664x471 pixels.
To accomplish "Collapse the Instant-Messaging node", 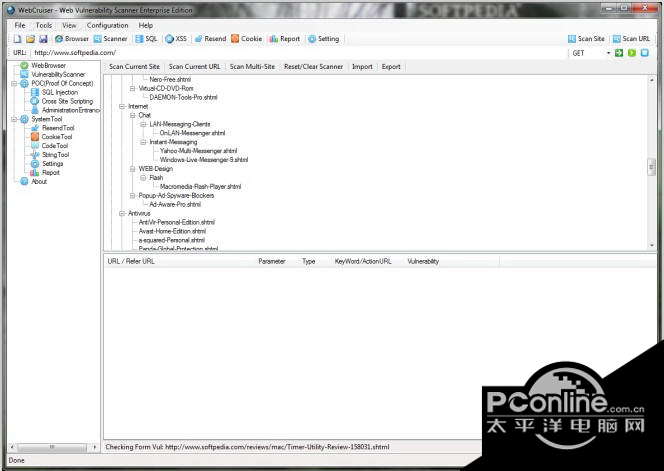I will [x=143, y=142].
